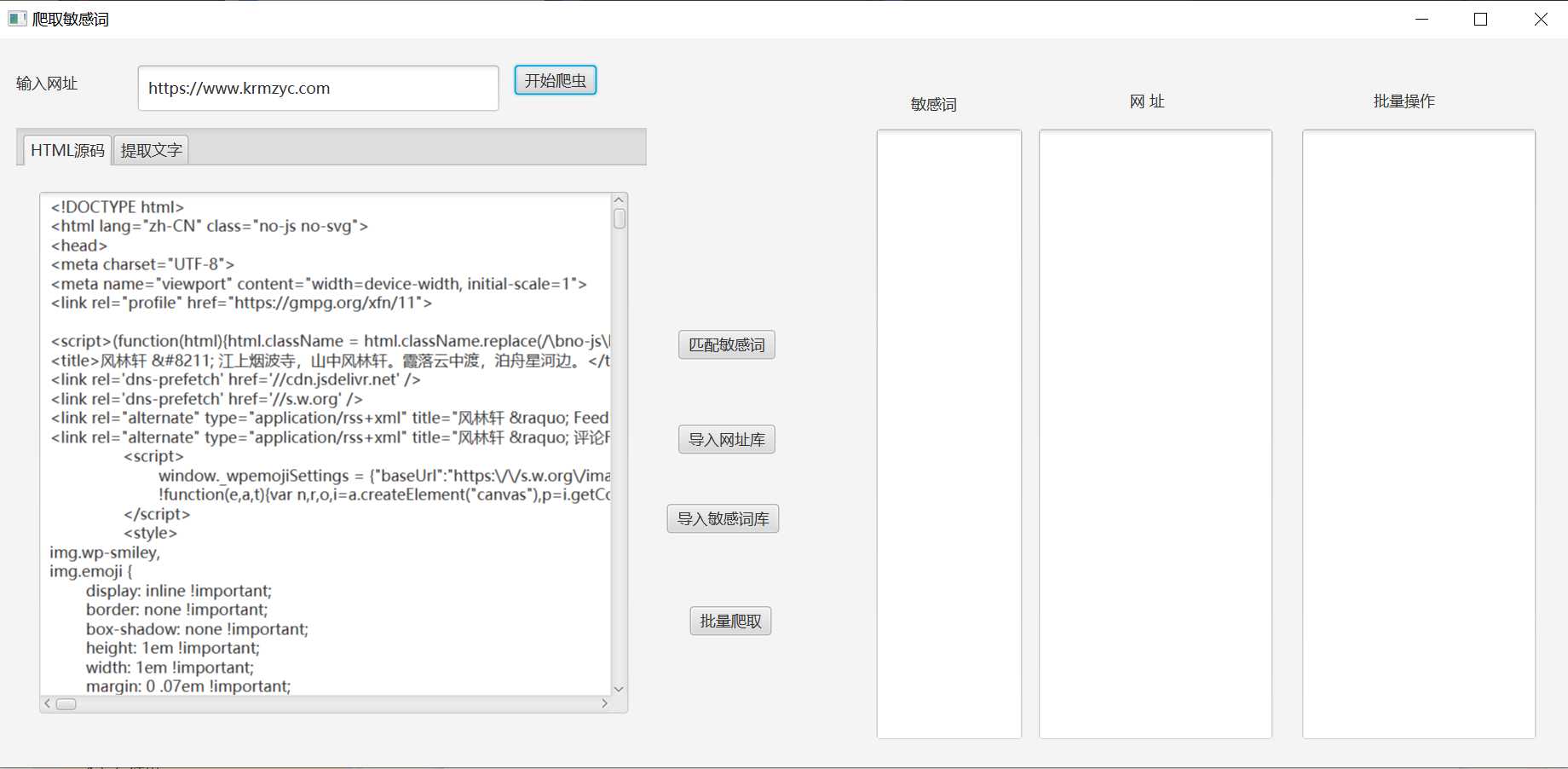Click the 爬取敏感词 window title
Image resolution: width=1568 pixels, height=769 pixels.
71,19
